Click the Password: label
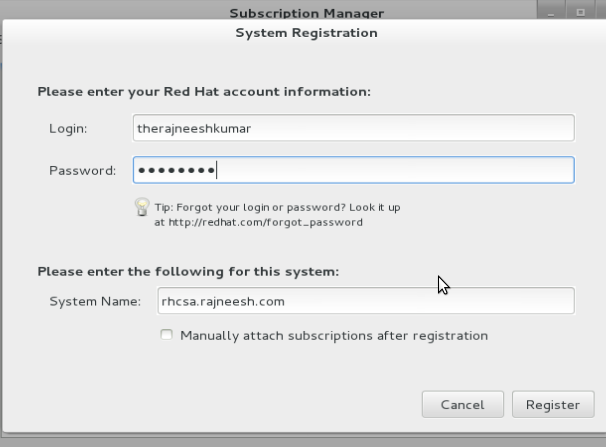606x447 pixels. [x=82, y=170]
